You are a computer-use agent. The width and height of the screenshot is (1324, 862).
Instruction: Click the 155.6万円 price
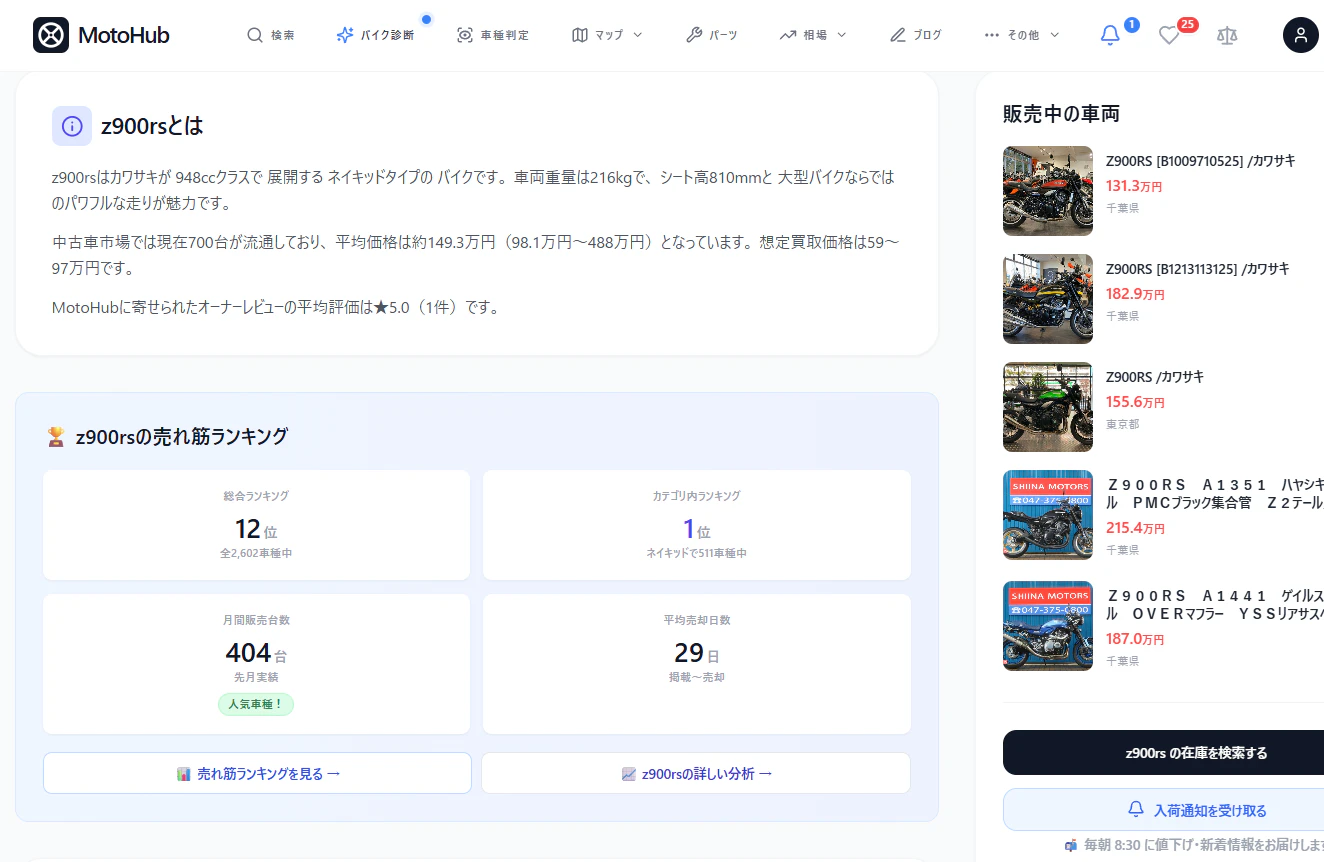click(1135, 402)
